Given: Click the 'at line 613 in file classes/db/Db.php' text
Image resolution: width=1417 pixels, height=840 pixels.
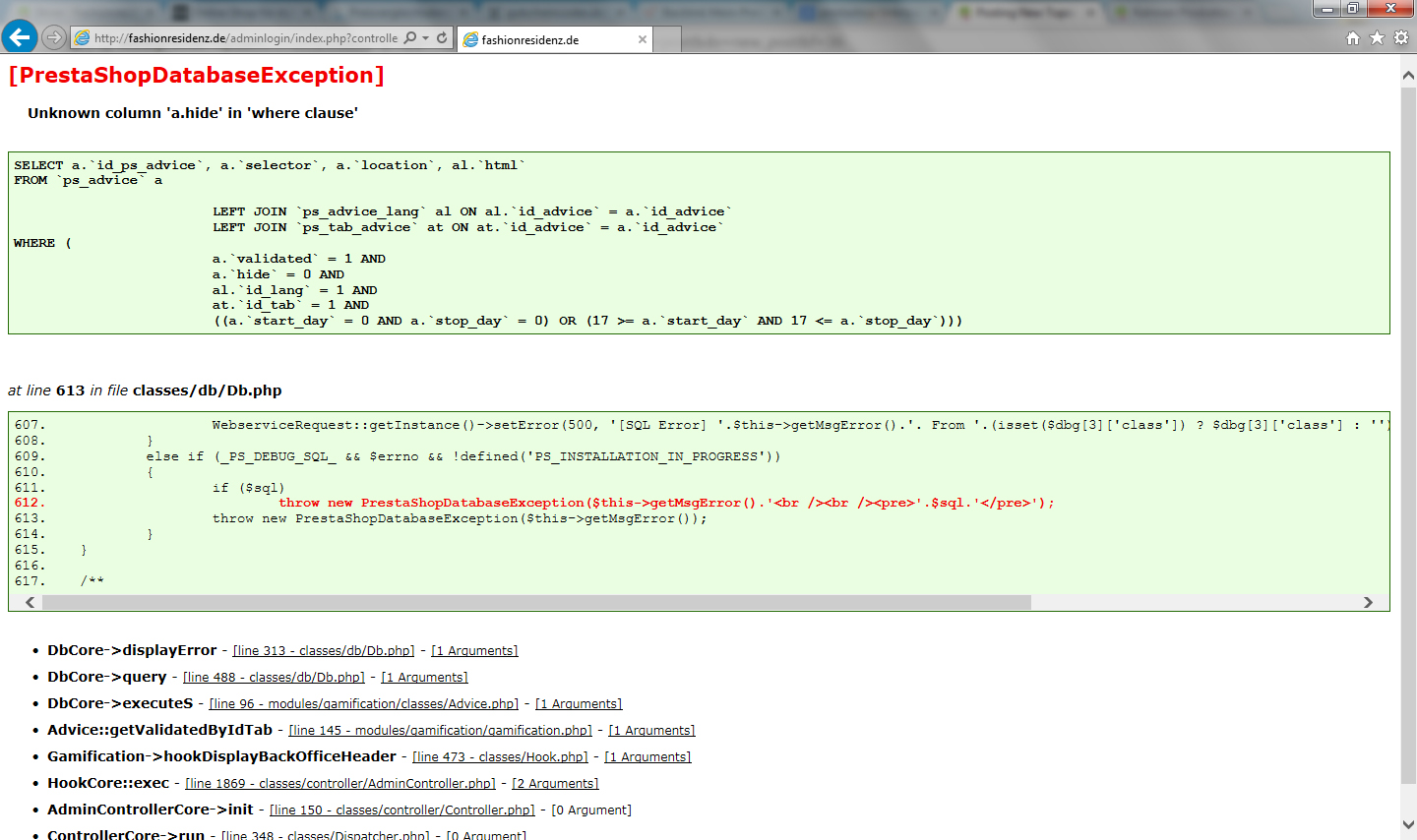Looking at the screenshot, I should 145,390.
